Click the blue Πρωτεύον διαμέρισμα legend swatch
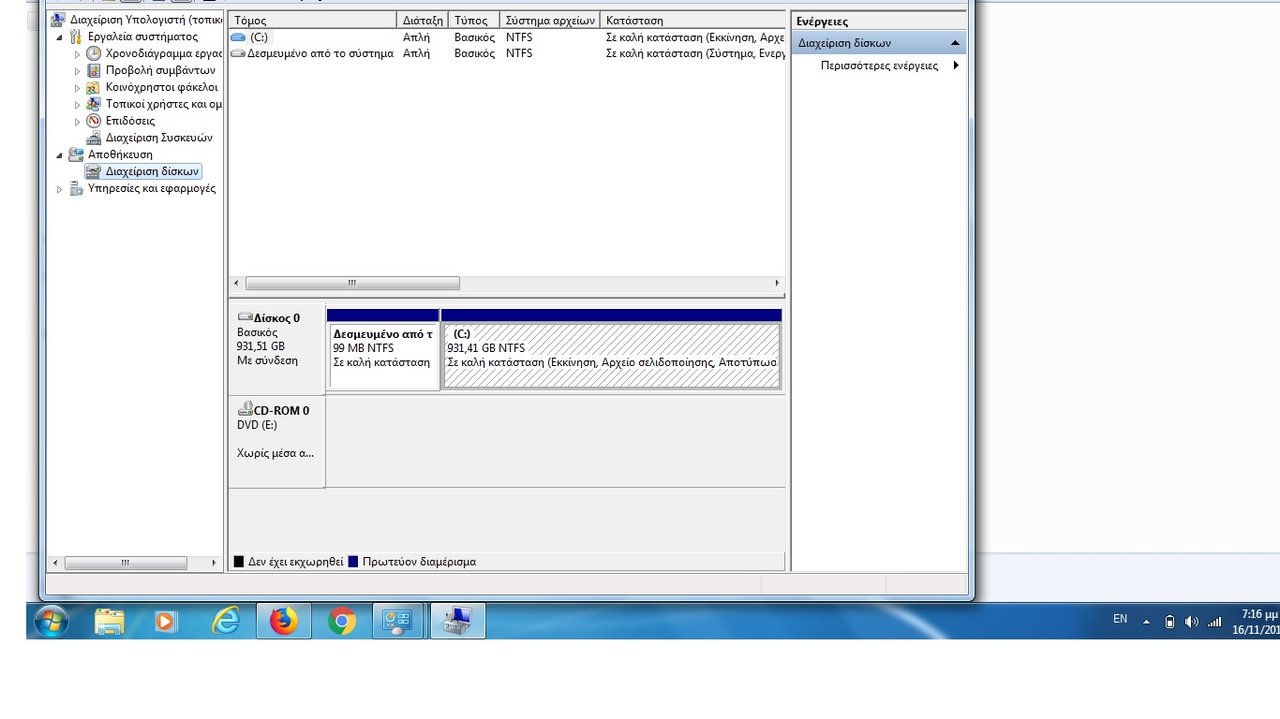Screen dimensions: 1280x719 coord(353,562)
